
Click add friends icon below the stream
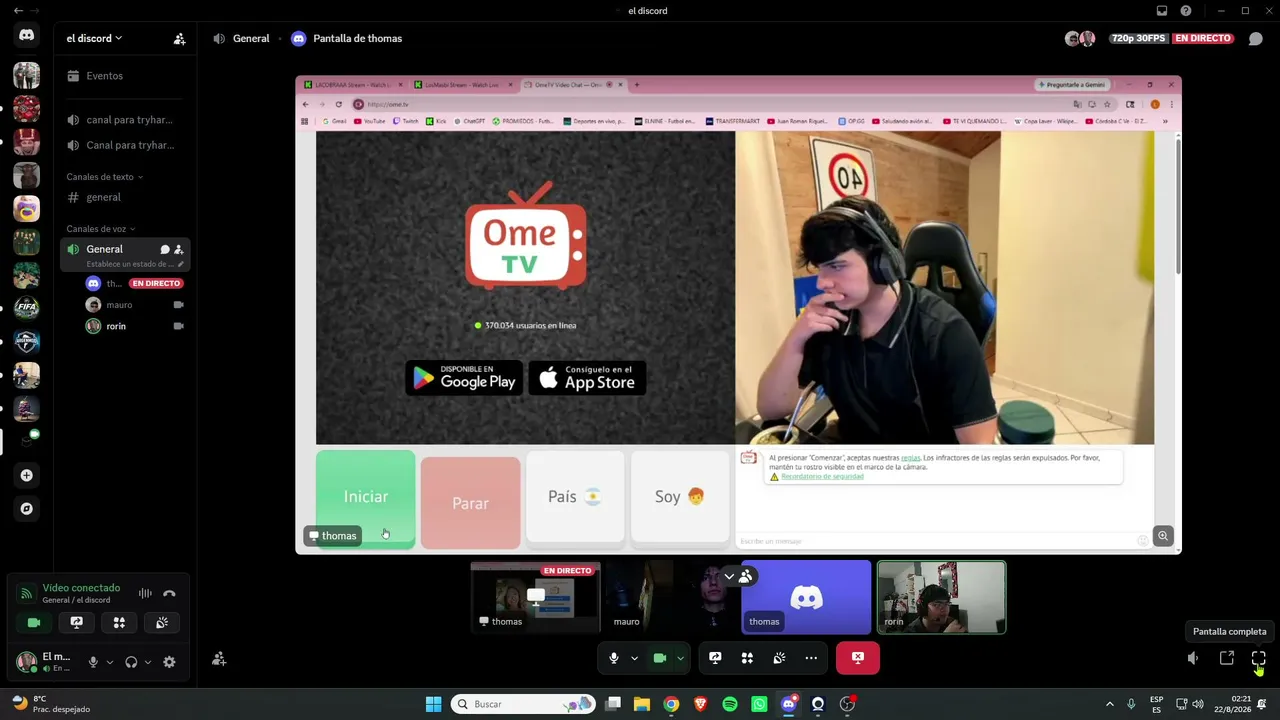[x=219, y=659]
